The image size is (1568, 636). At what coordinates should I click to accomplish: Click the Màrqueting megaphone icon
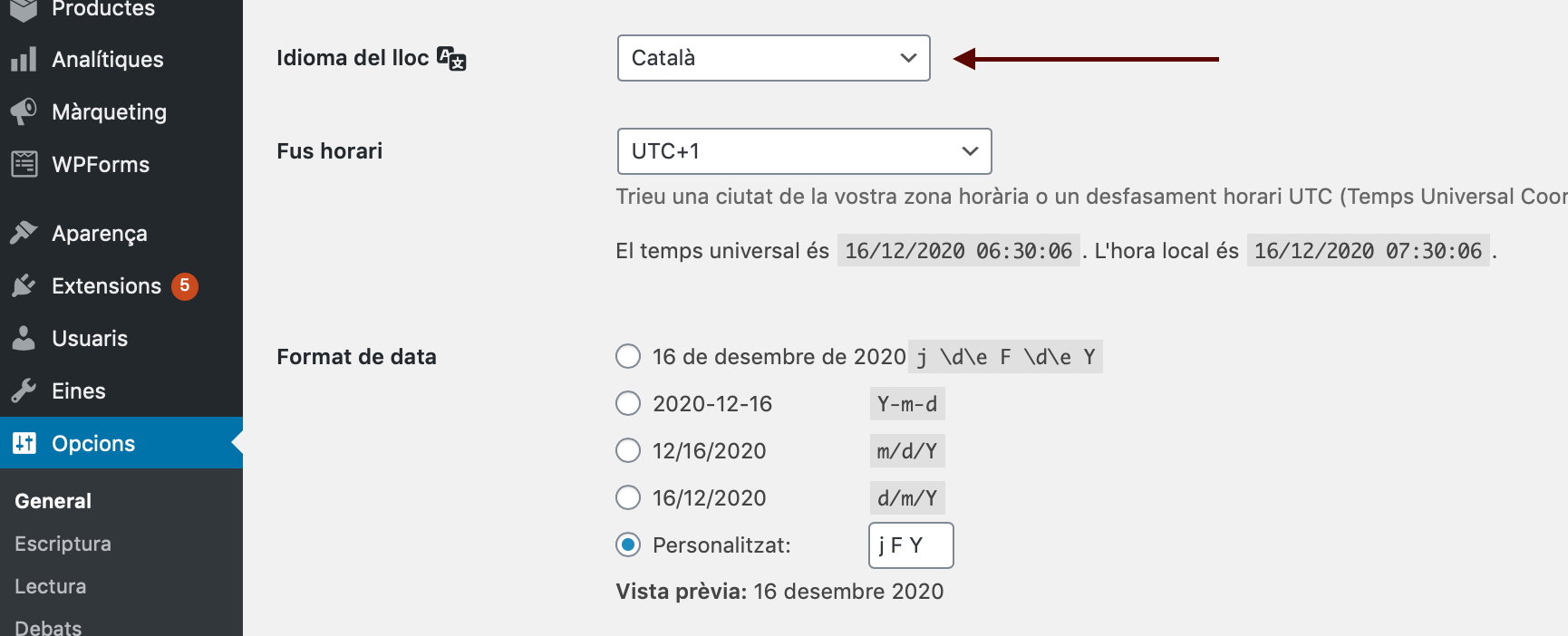pyautogui.click(x=24, y=111)
